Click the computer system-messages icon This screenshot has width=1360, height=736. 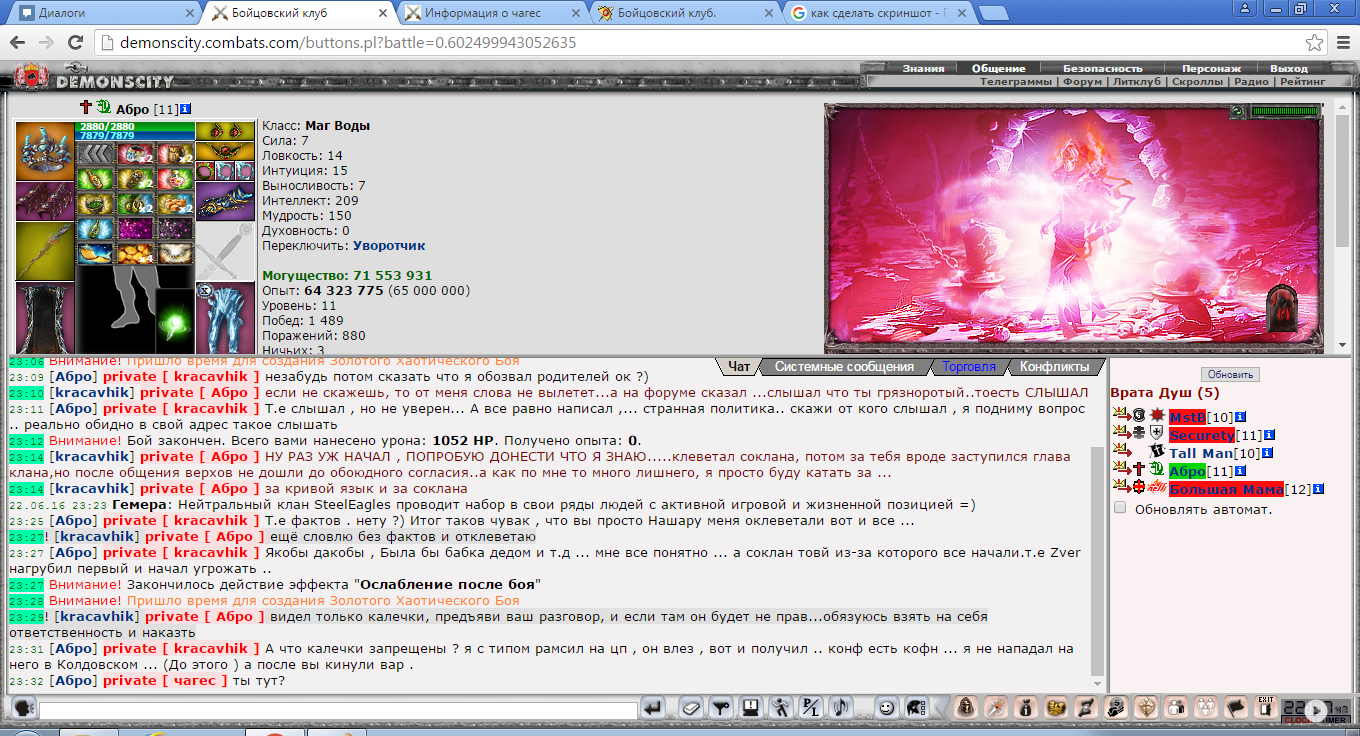tap(750, 708)
